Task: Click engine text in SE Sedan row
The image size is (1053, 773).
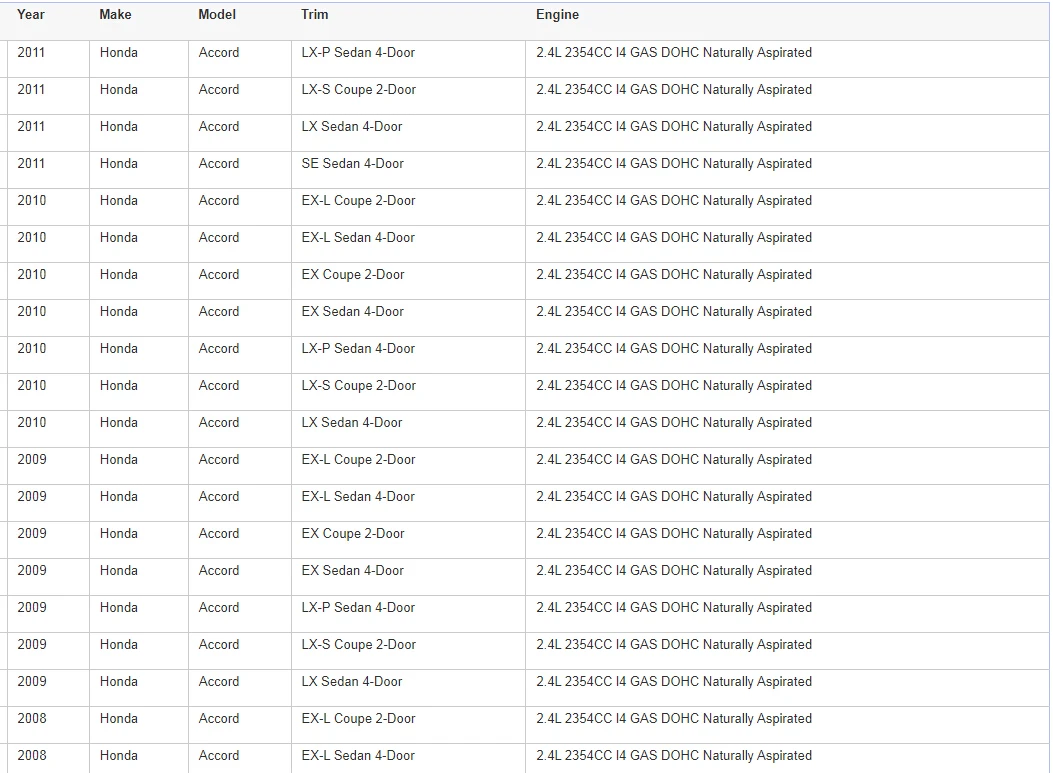Action: tap(674, 163)
